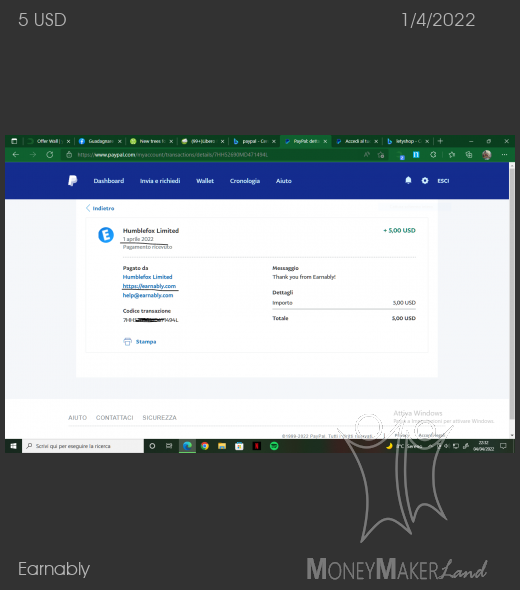This screenshot has width=520, height=590.
Task: Click the address bar lock icon
Action: 69,155
